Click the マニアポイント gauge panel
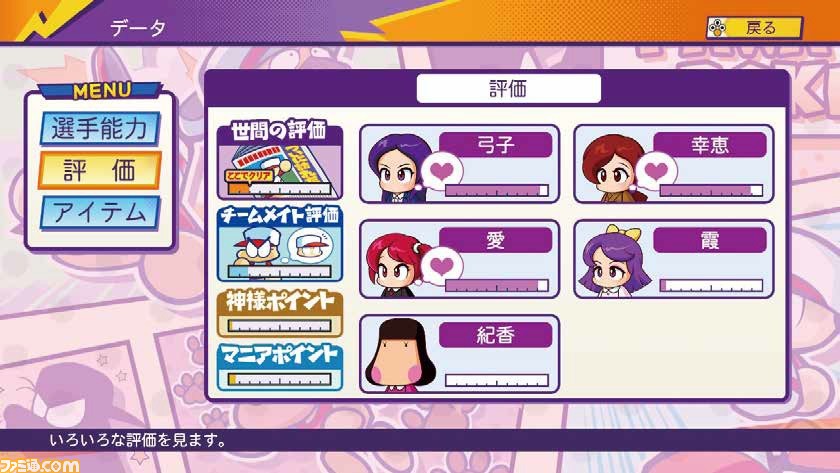Image resolution: width=840 pixels, height=473 pixels. pyautogui.click(x=280, y=367)
